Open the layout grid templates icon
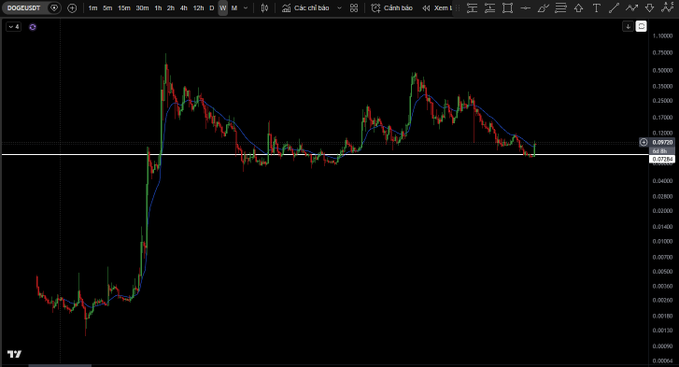Image resolution: width=679 pixels, height=367 pixels. [x=354, y=8]
